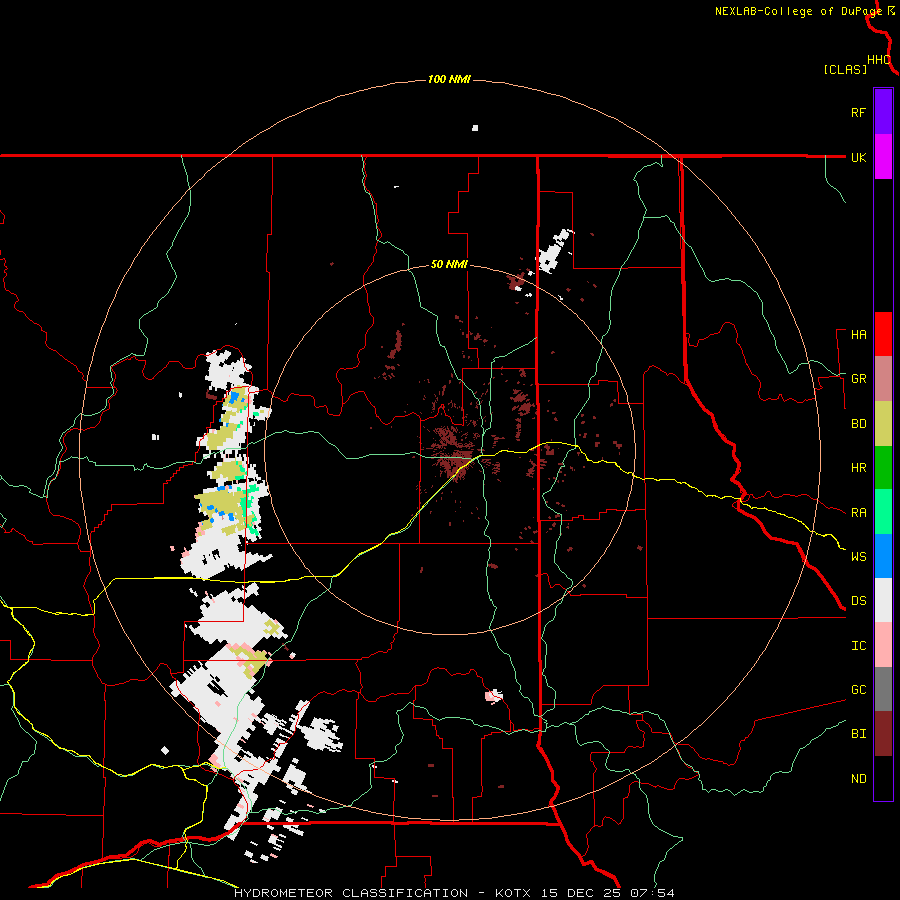Click the IC legend label
Screen dimensions: 900x900
[858, 646]
